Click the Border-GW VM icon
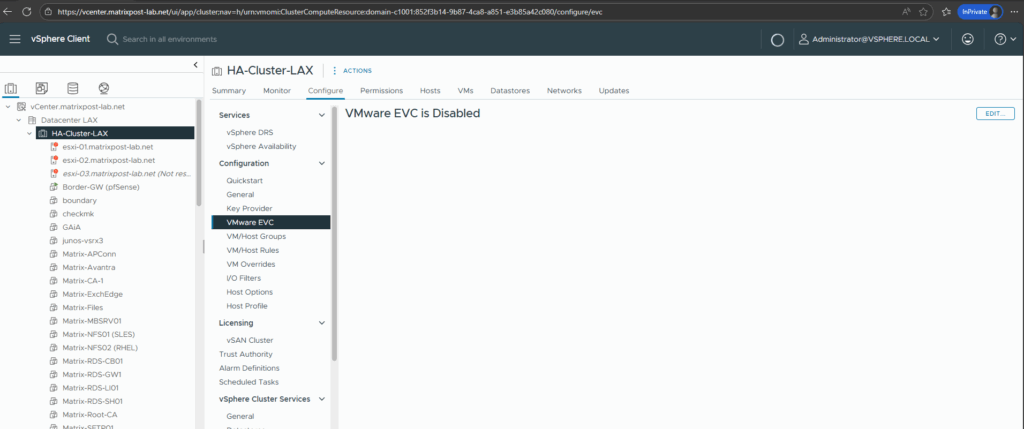The image size is (1024, 429). point(54,187)
